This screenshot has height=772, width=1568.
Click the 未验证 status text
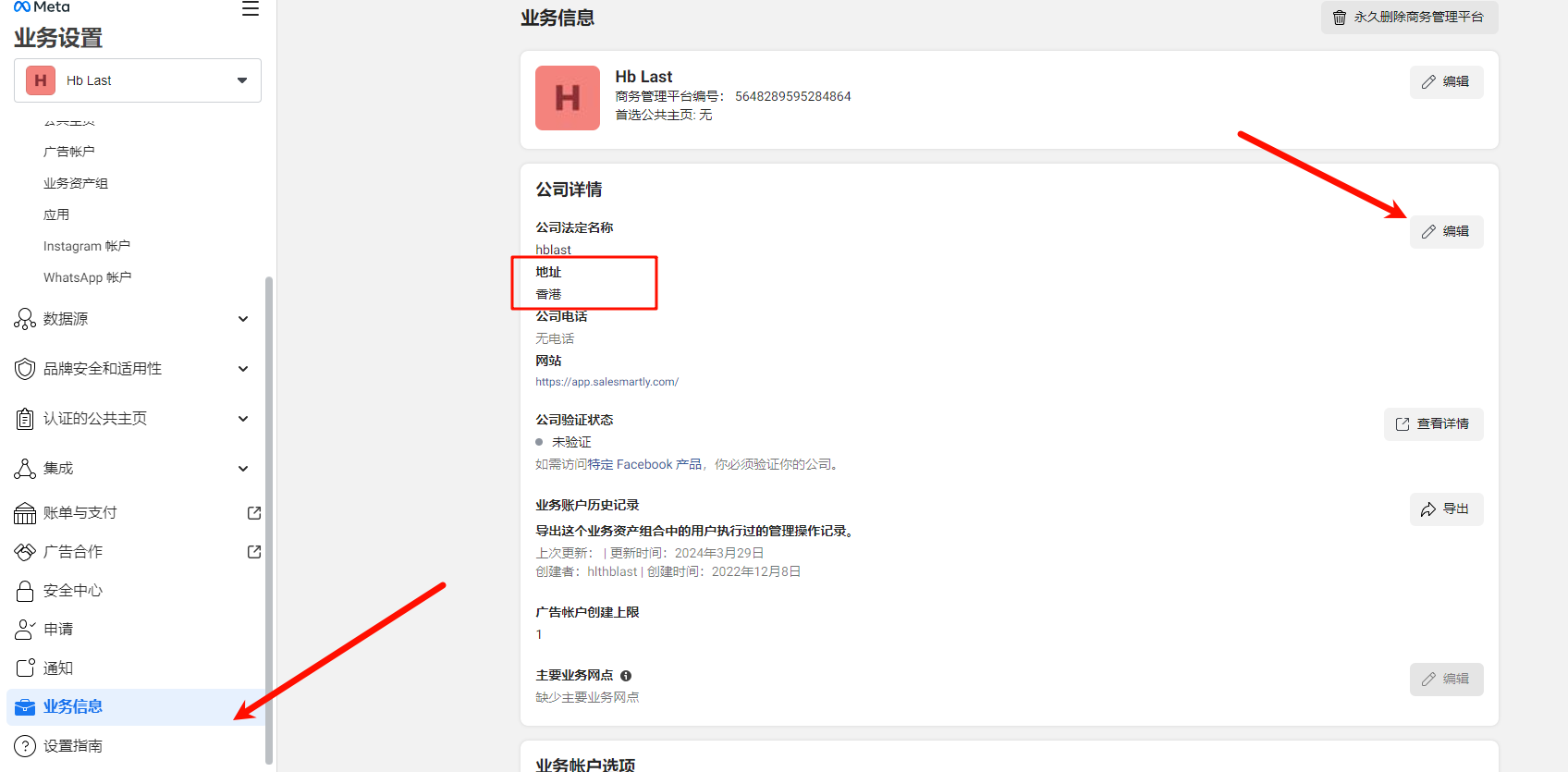[x=571, y=443]
